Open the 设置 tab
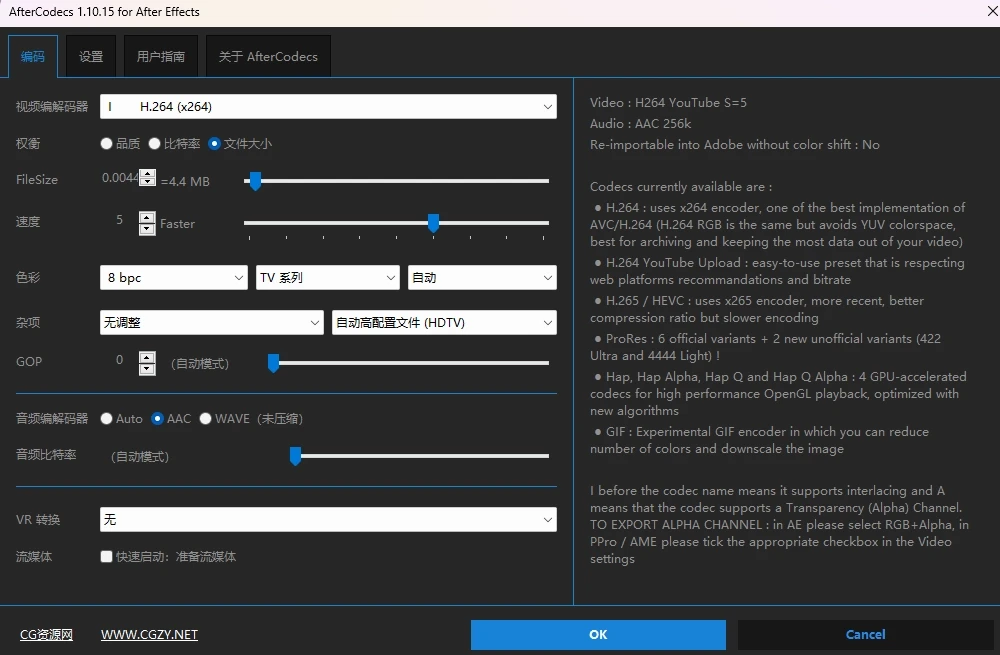 91,56
